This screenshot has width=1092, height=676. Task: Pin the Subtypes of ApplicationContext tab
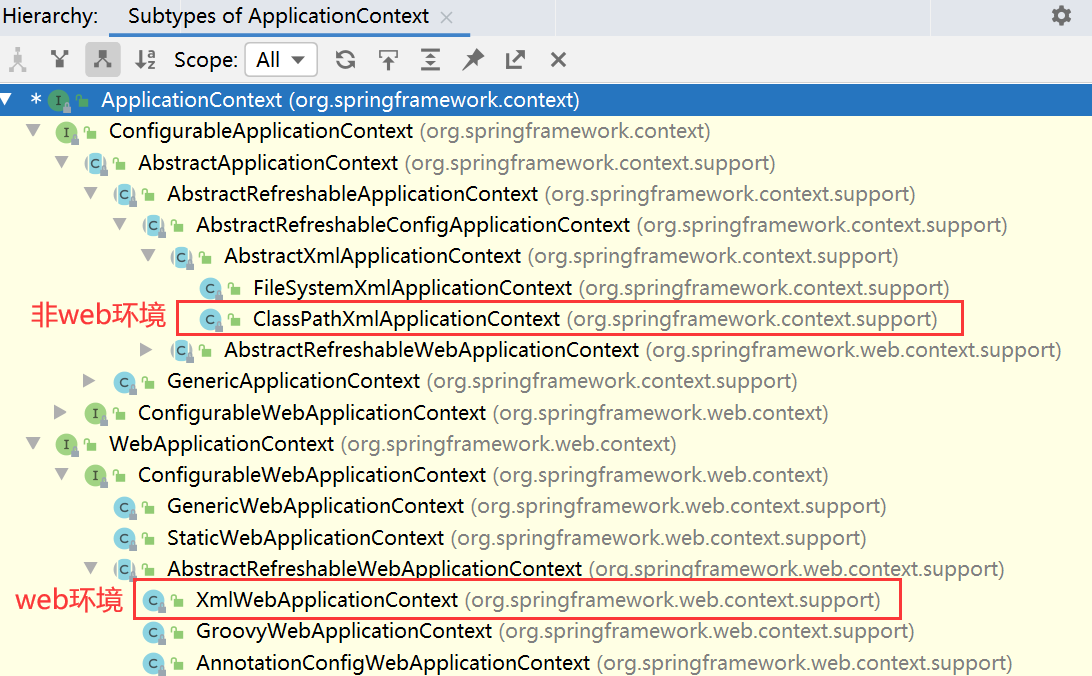point(472,60)
